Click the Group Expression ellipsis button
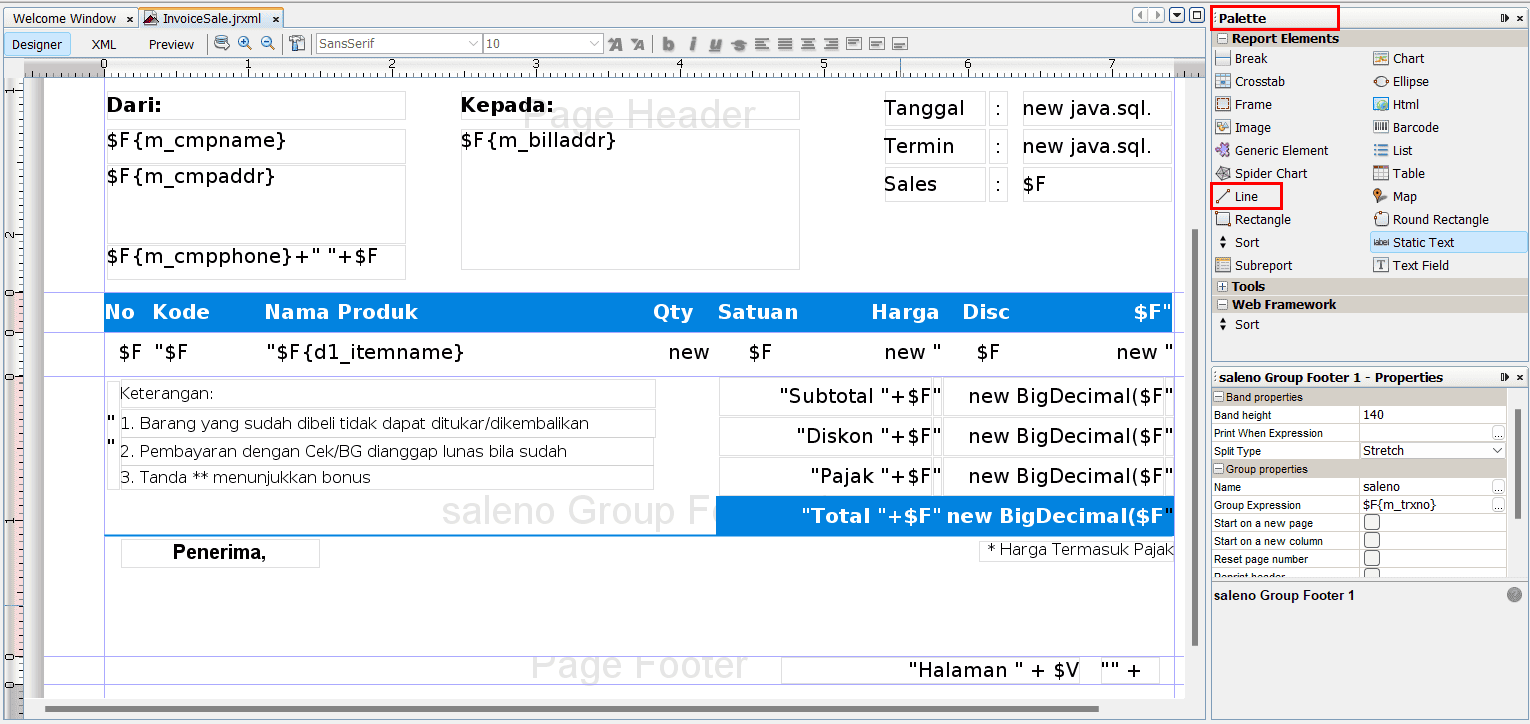Screen dimensions: 1530x724 (x=1498, y=505)
